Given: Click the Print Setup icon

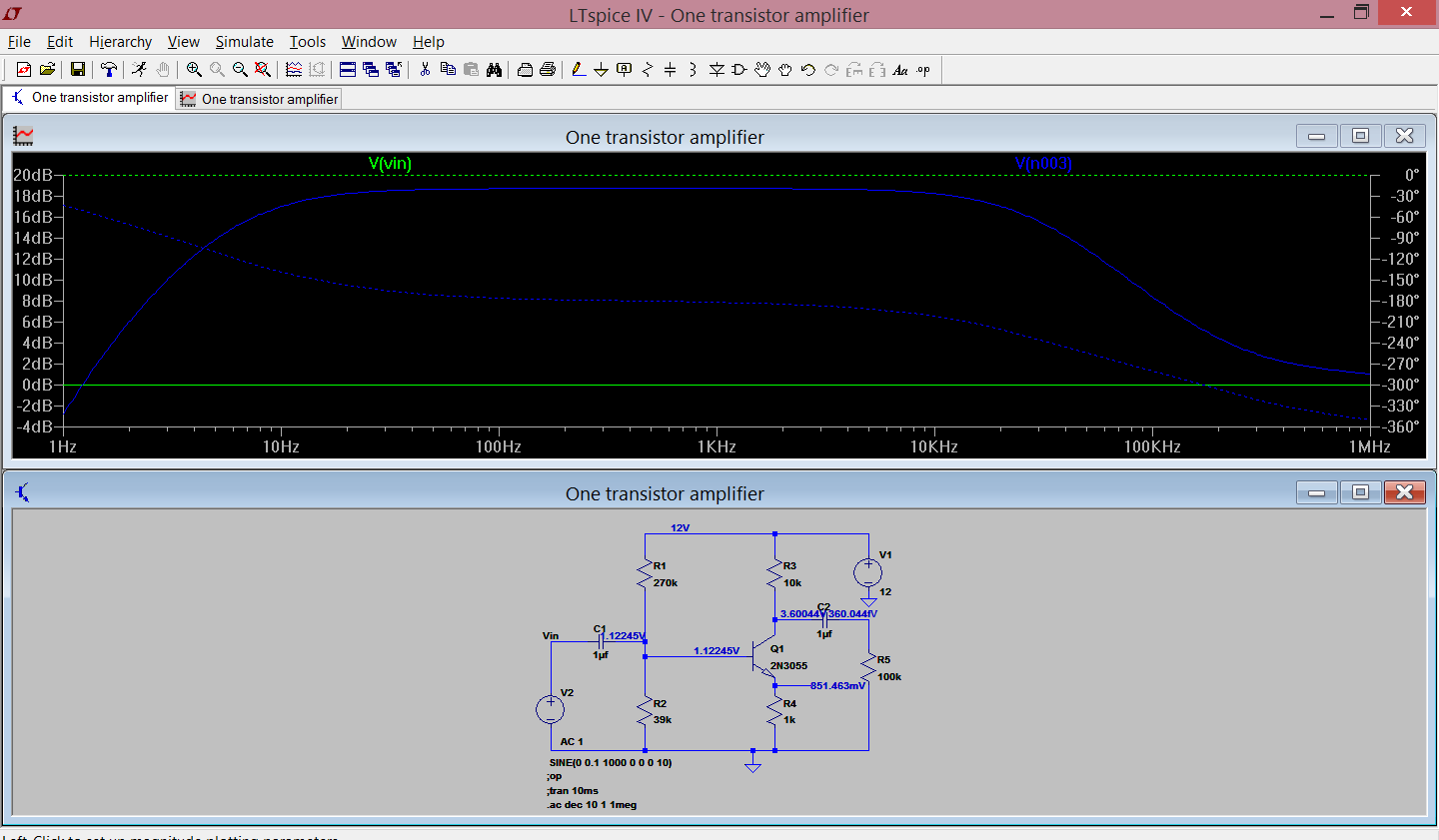Looking at the screenshot, I should [x=525, y=69].
